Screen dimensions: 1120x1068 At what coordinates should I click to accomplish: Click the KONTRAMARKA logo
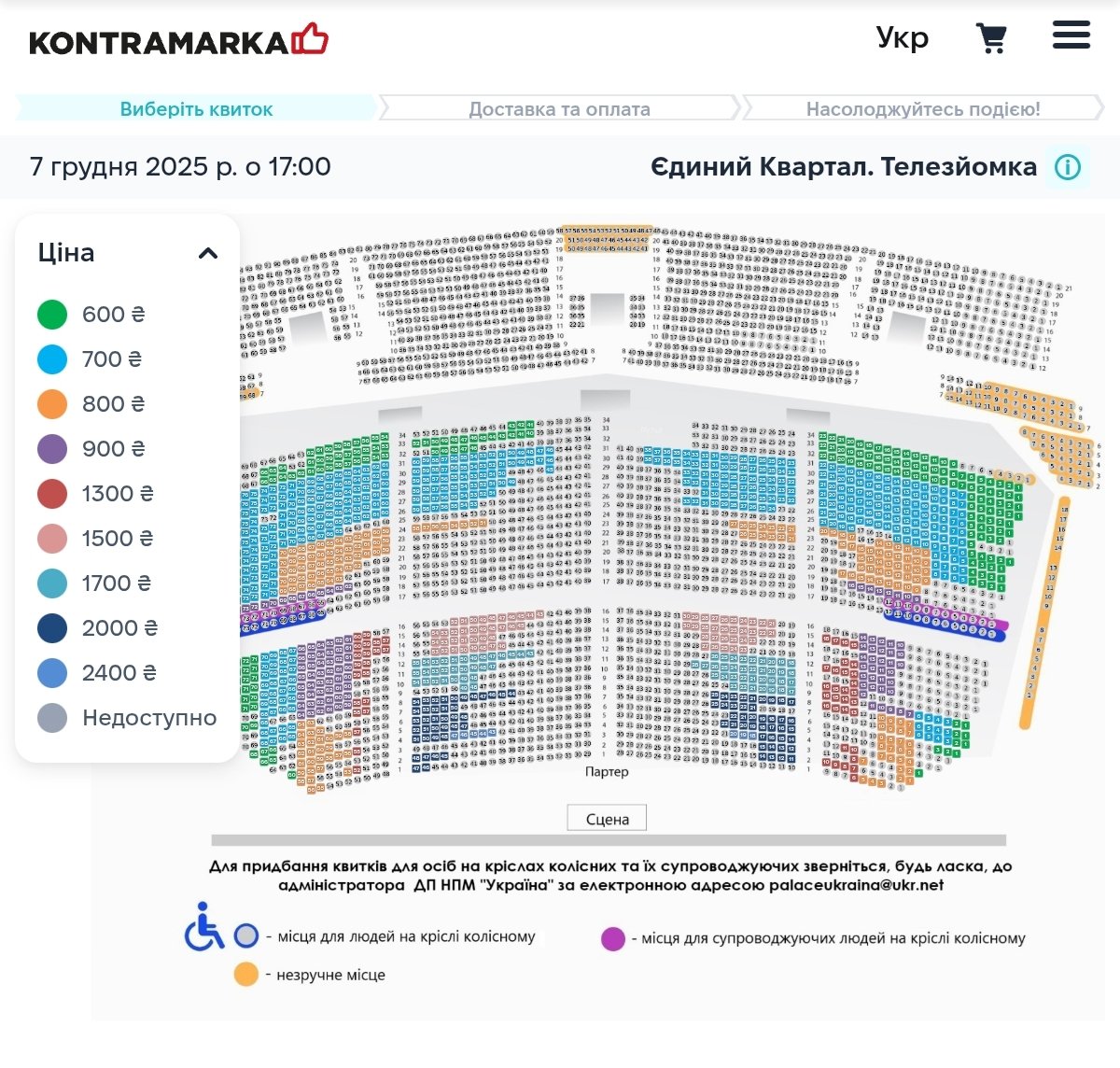coord(178,41)
